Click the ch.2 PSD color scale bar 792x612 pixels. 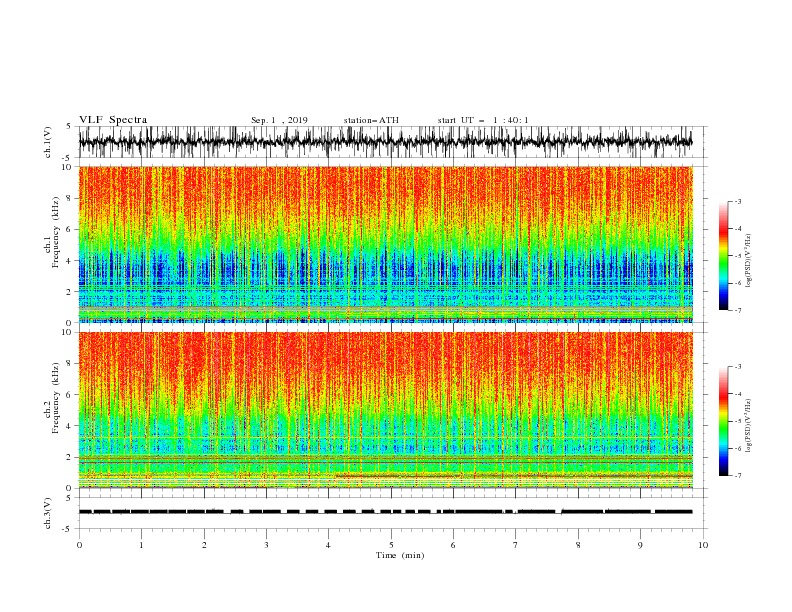724,421
